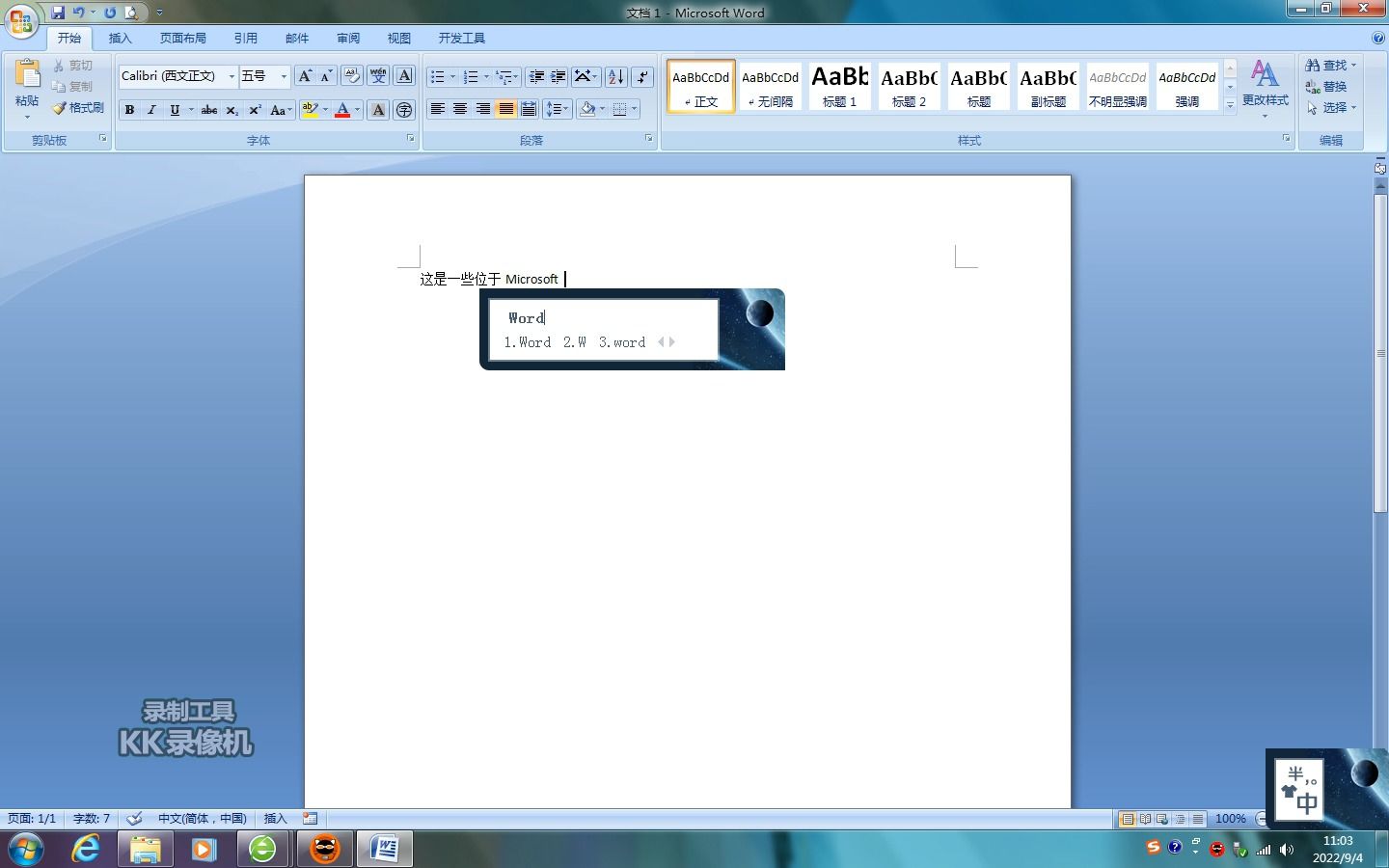Center align the paragraph
This screenshot has width=1389, height=868.
[460, 109]
